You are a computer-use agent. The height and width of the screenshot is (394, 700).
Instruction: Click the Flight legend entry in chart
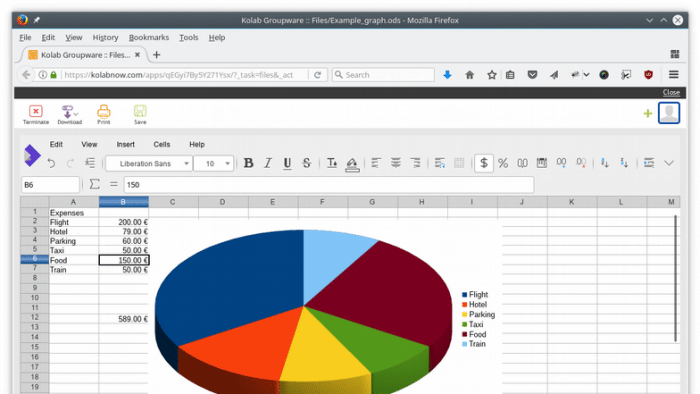point(475,294)
